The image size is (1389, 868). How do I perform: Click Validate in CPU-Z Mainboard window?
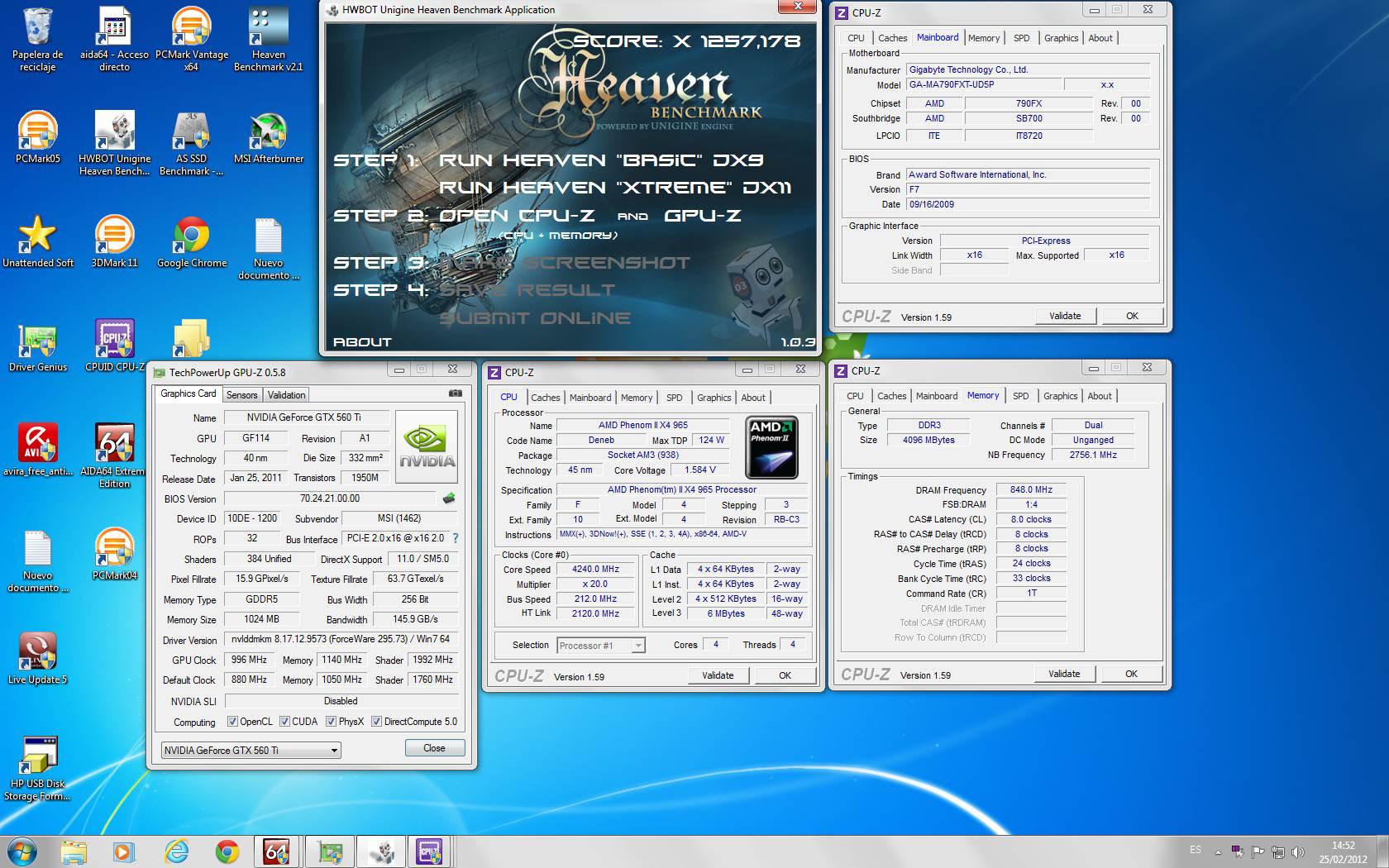(x=1065, y=316)
